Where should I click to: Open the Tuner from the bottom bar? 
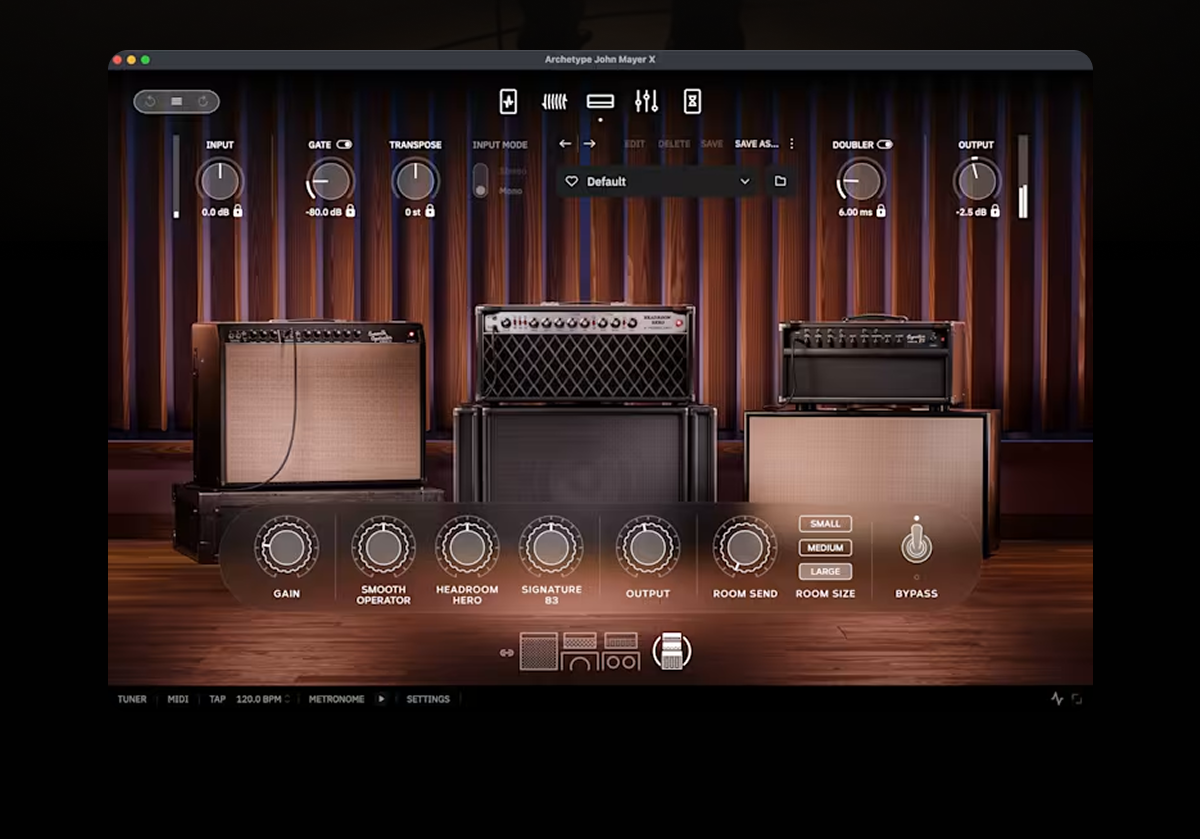point(132,699)
